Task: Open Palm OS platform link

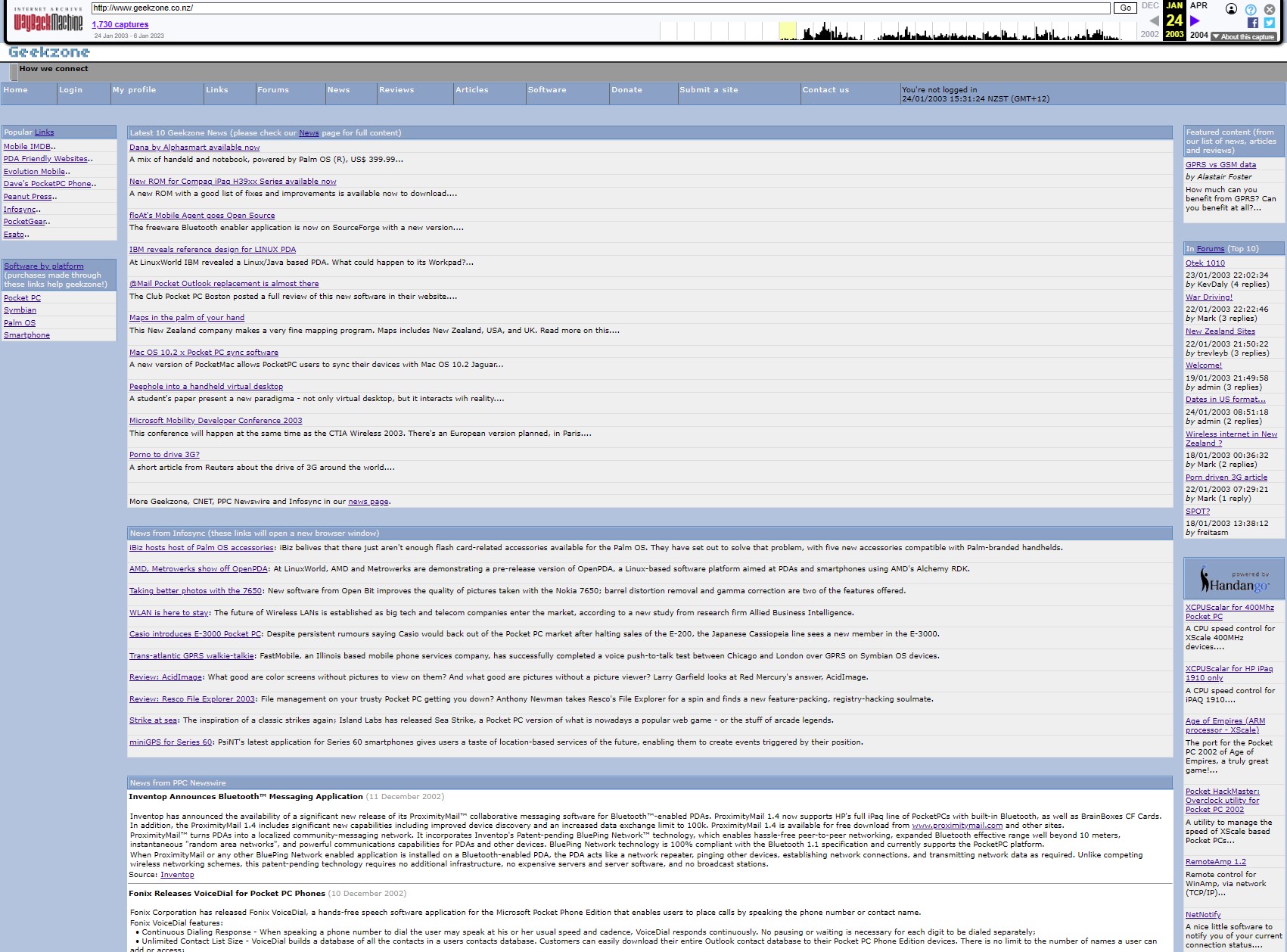Action: (x=20, y=323)
